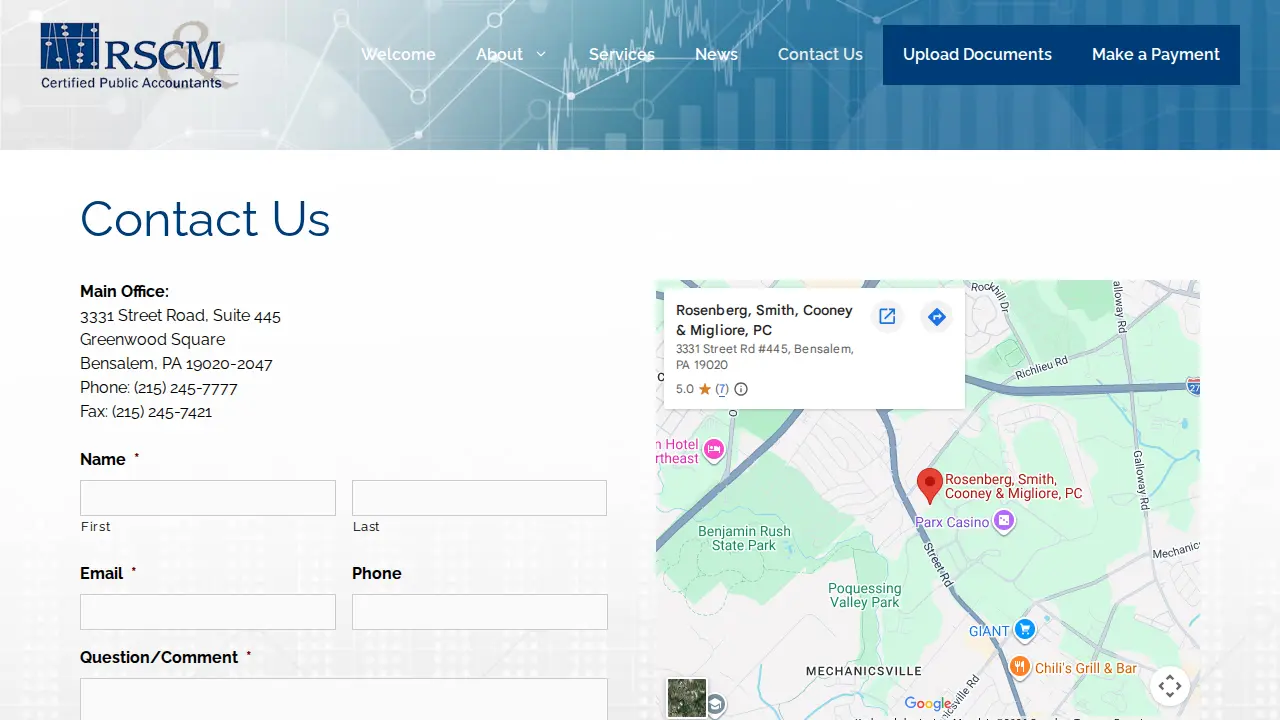The width and height of the screenshot is (1280, 720).
Task: Click the blue directions arrow icon
Action: pyautogui.click(x=936, y=317)
